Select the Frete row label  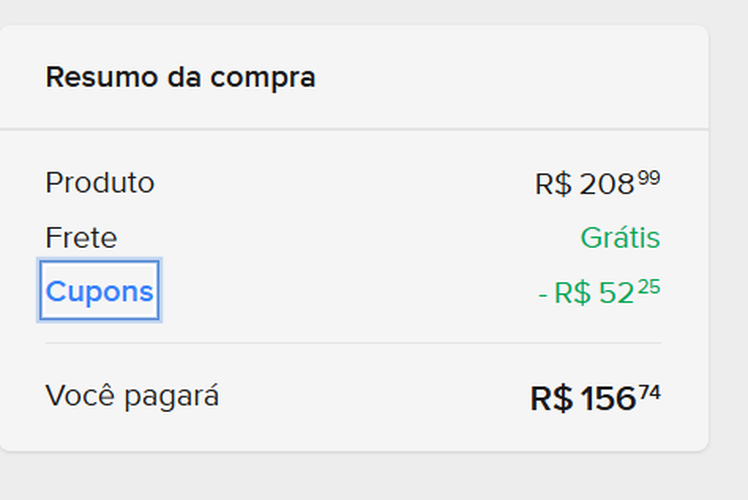81,238
